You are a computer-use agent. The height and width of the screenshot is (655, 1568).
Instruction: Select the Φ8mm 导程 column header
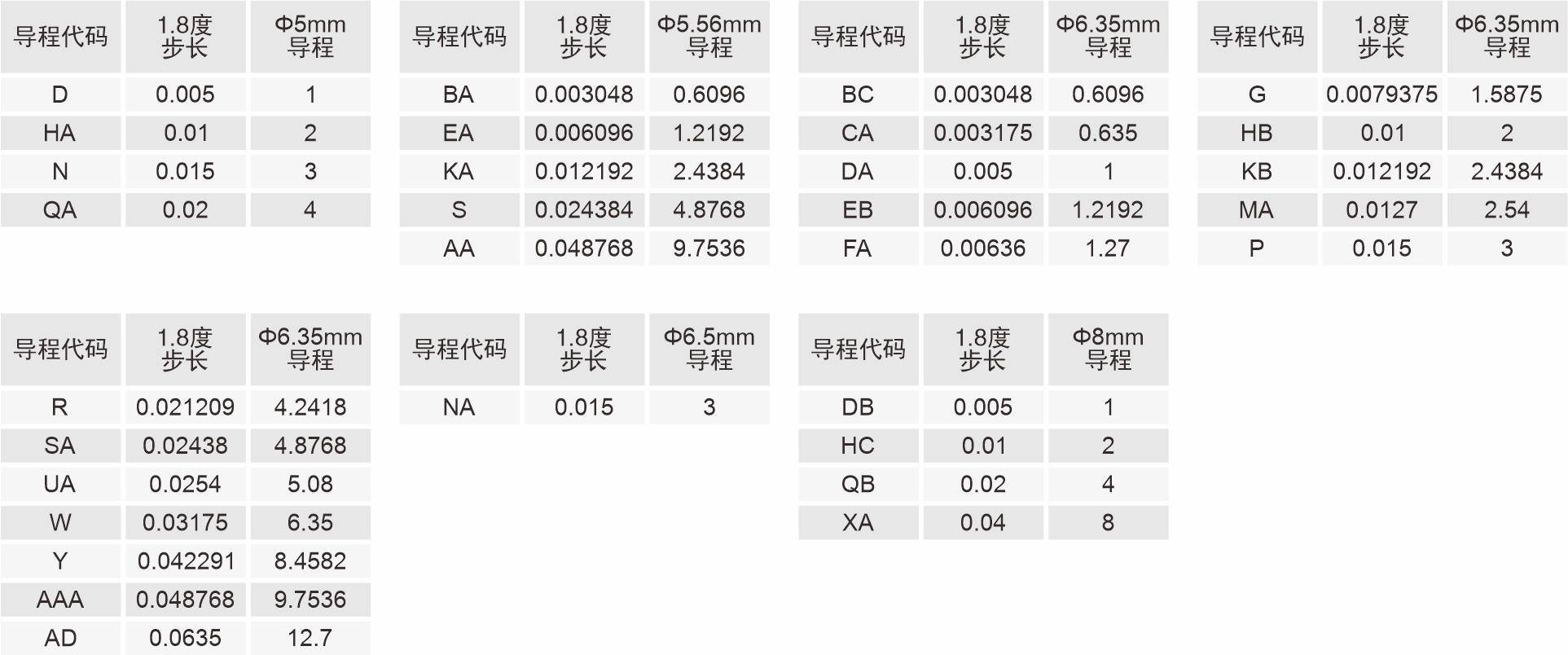click(1108, 349)
